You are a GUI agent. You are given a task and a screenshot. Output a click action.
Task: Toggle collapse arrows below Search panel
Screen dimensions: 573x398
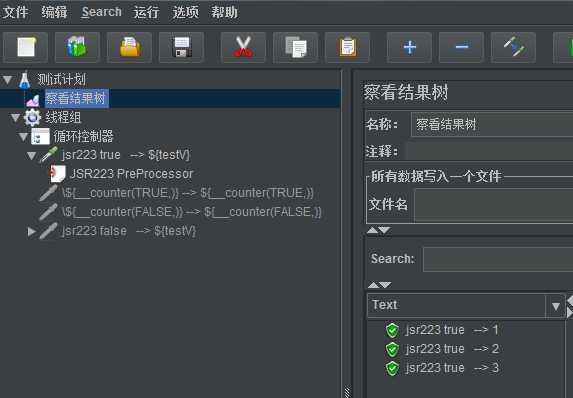[x=379, y=284]
